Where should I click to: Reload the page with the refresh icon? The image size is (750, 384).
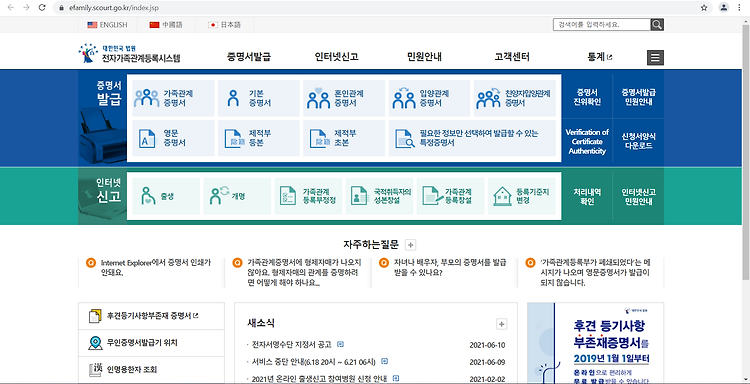click(42, 8)
